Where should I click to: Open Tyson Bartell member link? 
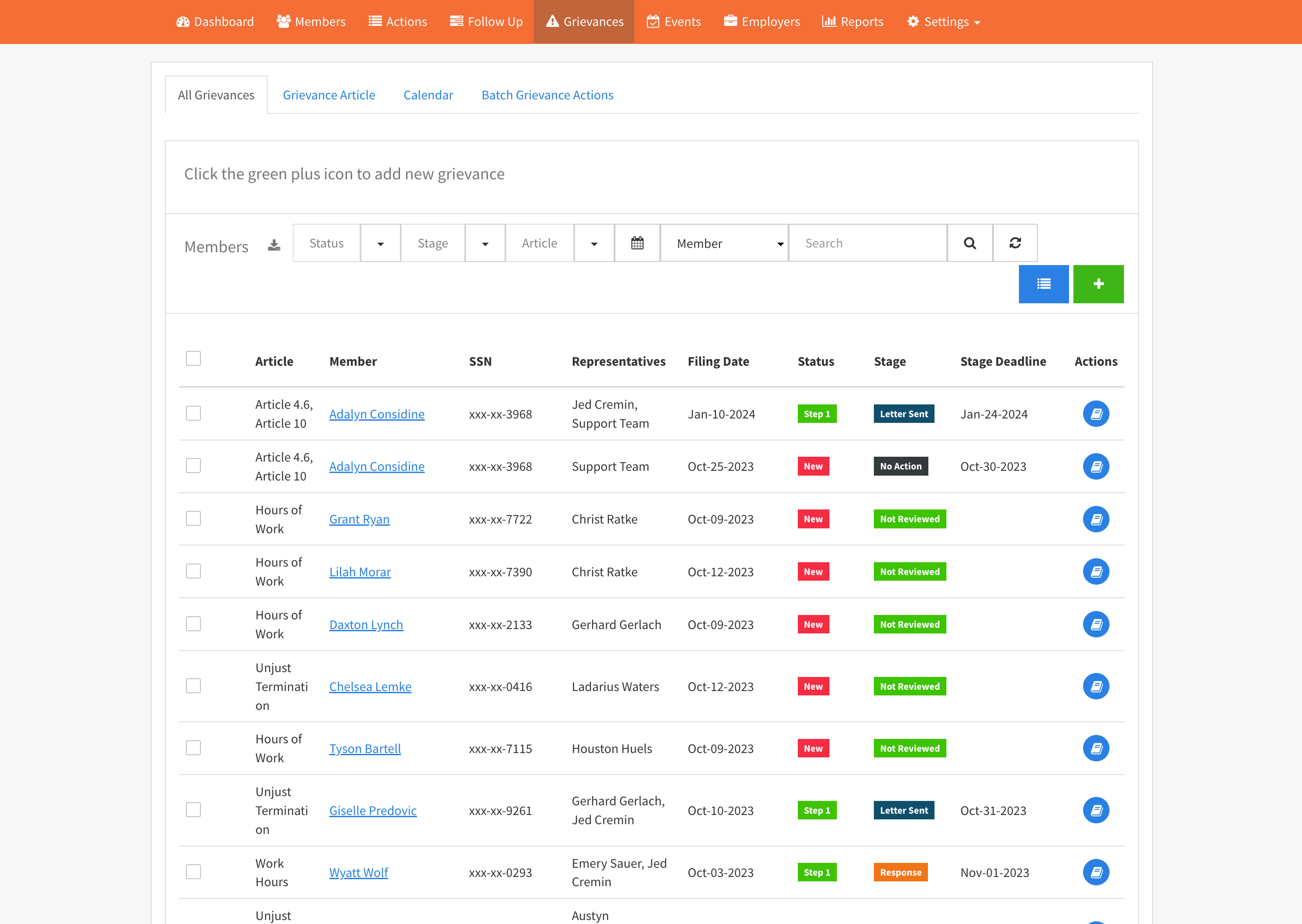pyautogui.click(x=365, y=748)
